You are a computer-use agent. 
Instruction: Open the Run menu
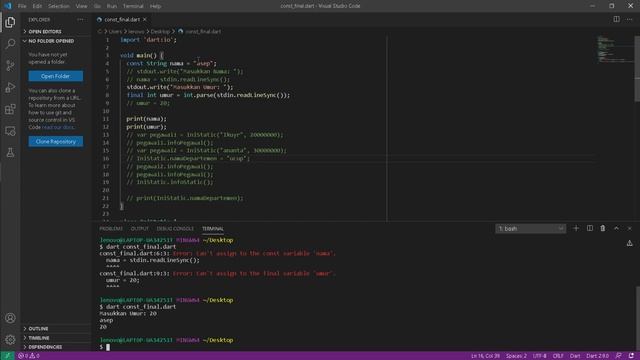tap(111, 6)
